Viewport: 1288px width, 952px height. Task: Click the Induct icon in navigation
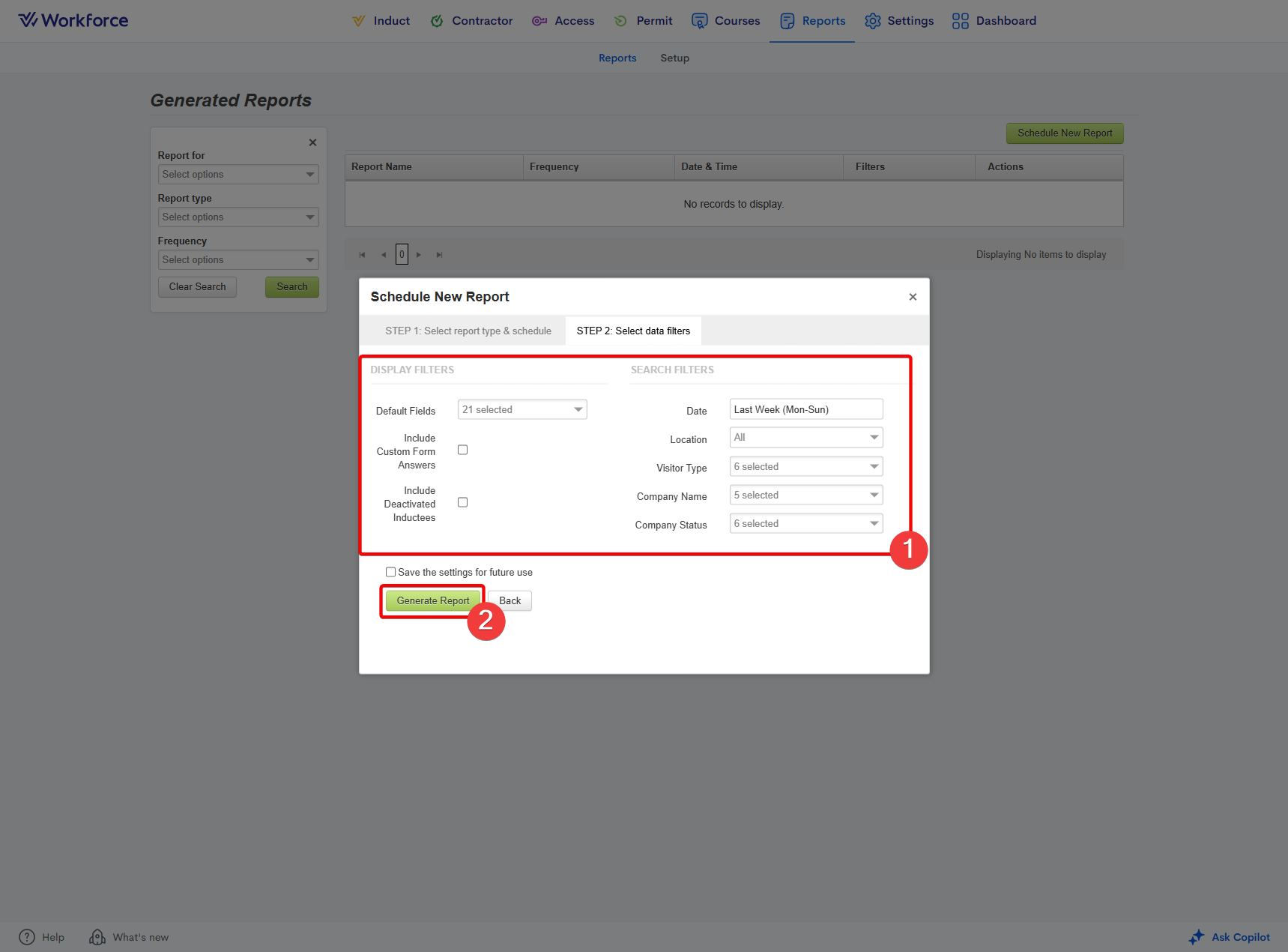pyautogui.click(x=359, y=21)
